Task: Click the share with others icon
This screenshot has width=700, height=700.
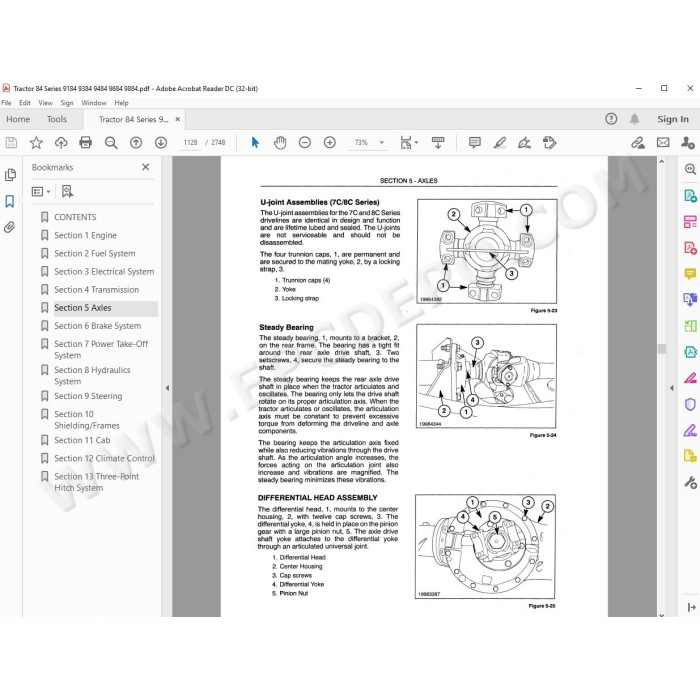Action: [x=688, y=143]
